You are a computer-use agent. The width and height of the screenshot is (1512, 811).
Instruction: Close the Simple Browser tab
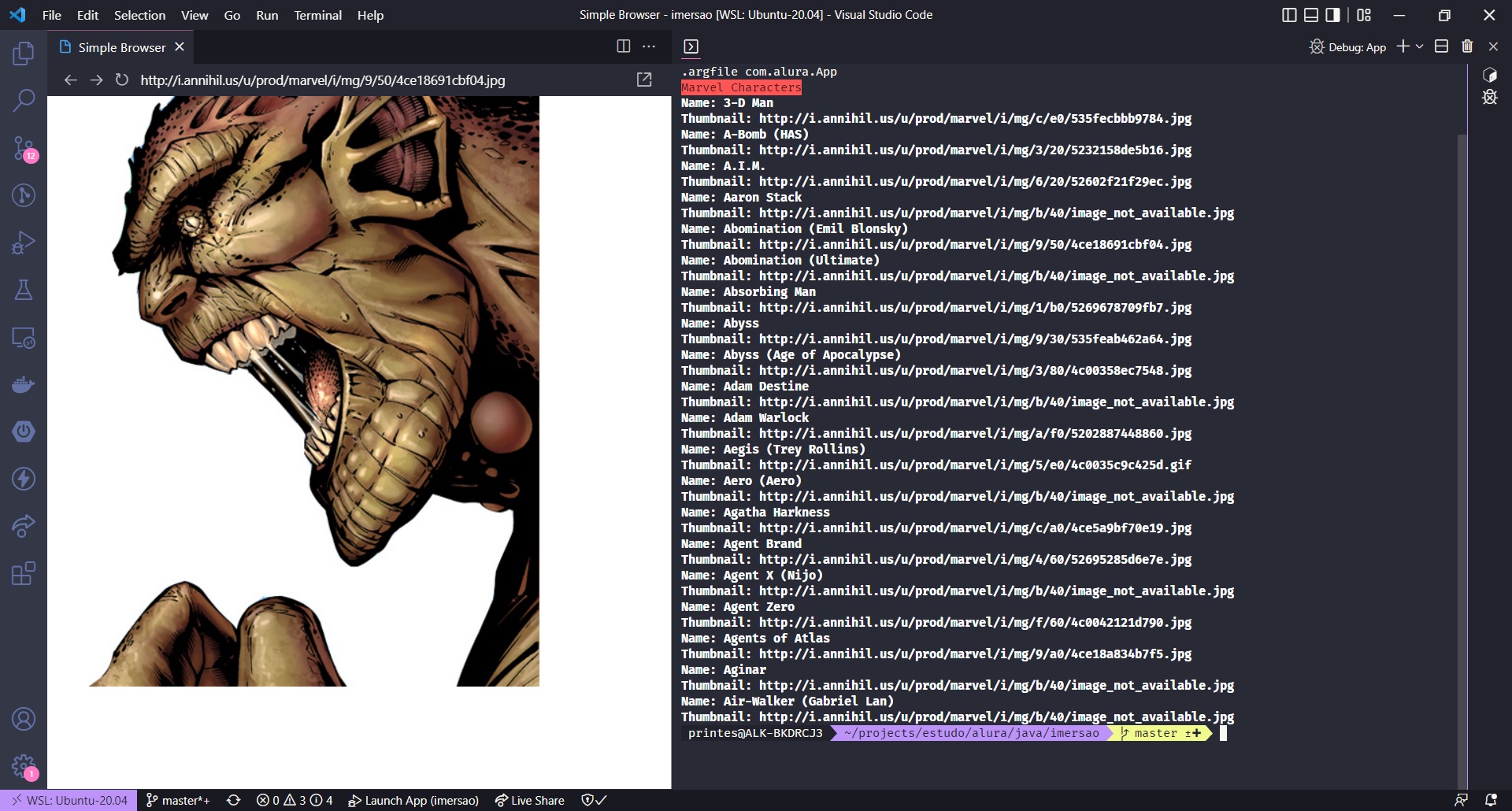[180, 47]
